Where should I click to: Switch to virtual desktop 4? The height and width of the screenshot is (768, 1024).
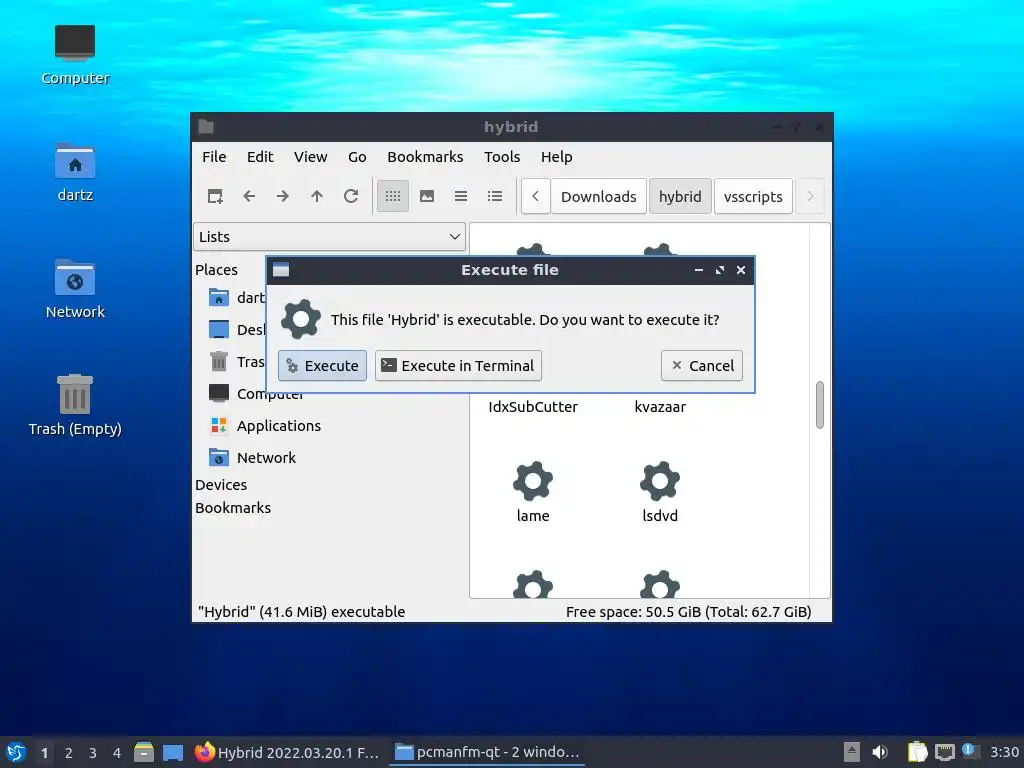pos(117,753)
